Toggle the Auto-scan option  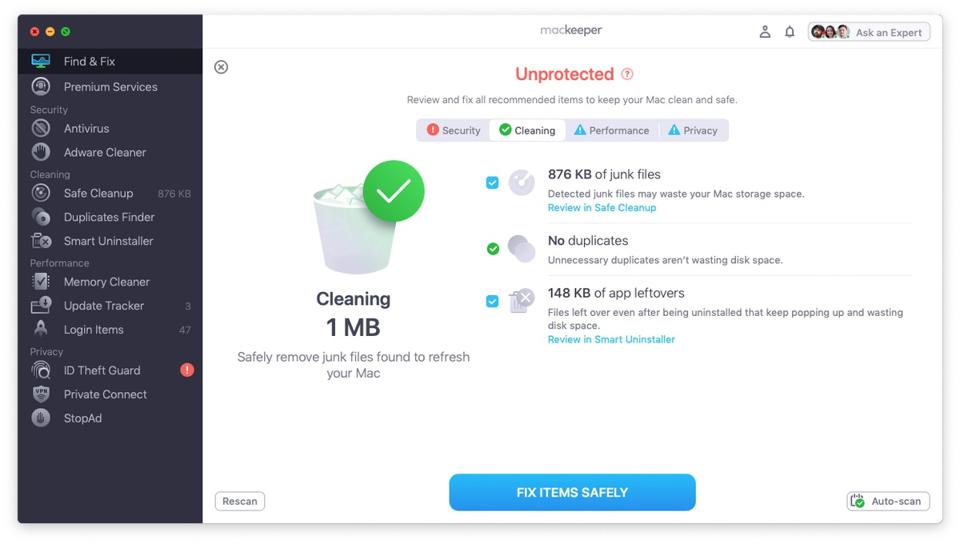tap(888, 501)
